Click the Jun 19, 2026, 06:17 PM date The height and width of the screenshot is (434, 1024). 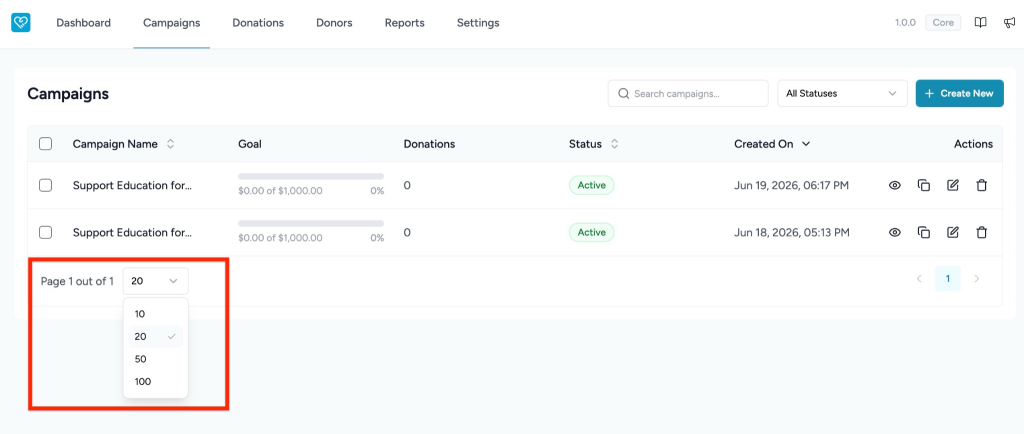click(x=792, y=185)
